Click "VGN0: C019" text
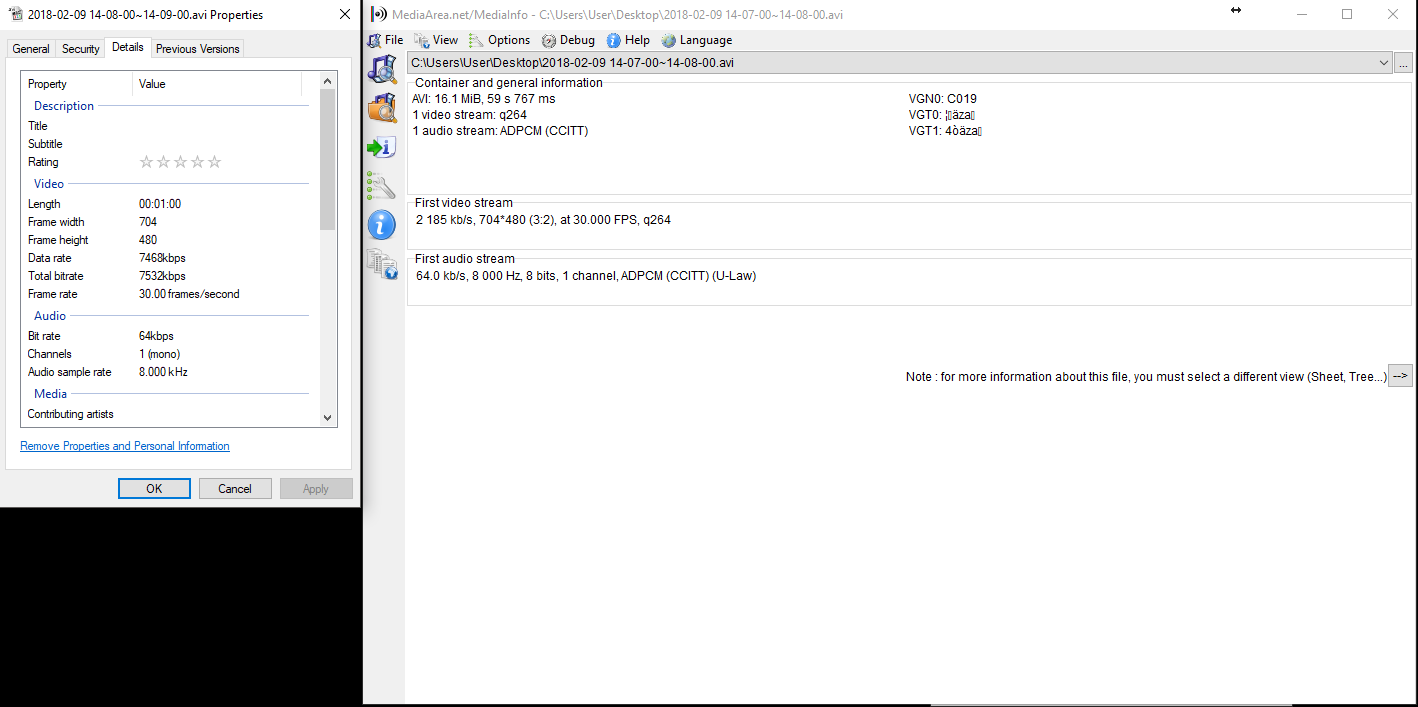Image resolution: width=1418 pixels, height=707 pixels. click(x=943, y=99)
